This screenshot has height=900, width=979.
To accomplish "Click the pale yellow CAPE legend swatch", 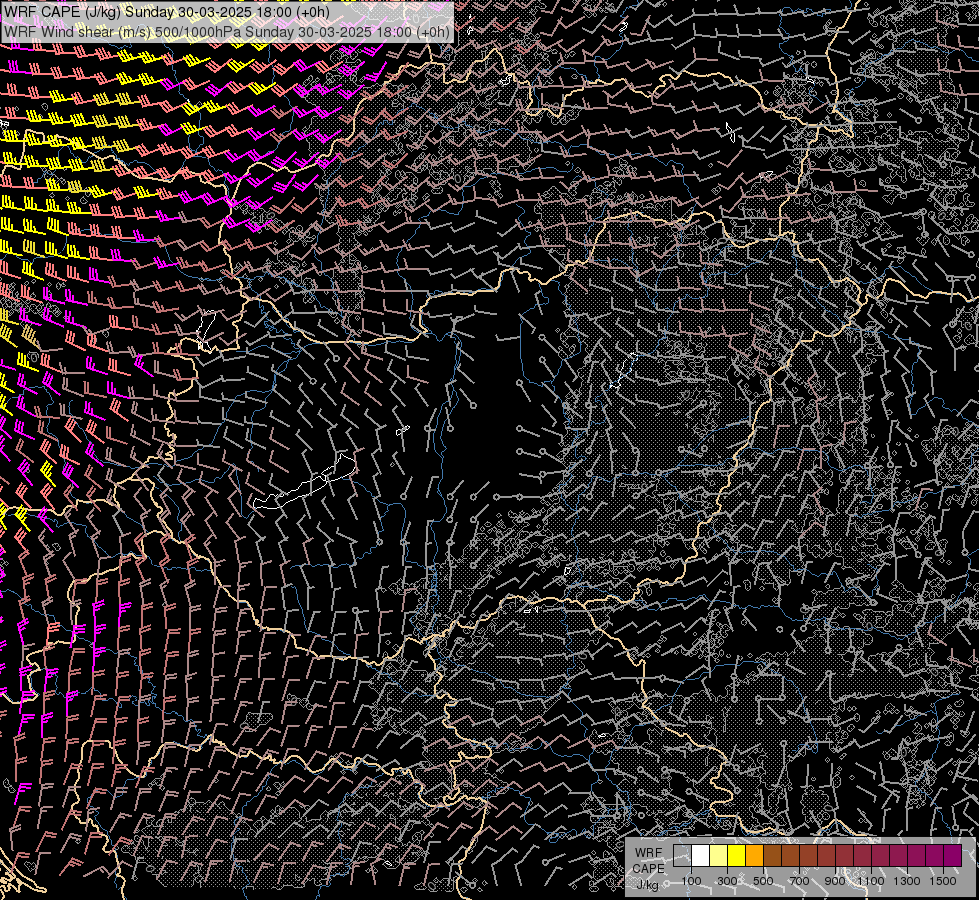I will click(719, 856).
